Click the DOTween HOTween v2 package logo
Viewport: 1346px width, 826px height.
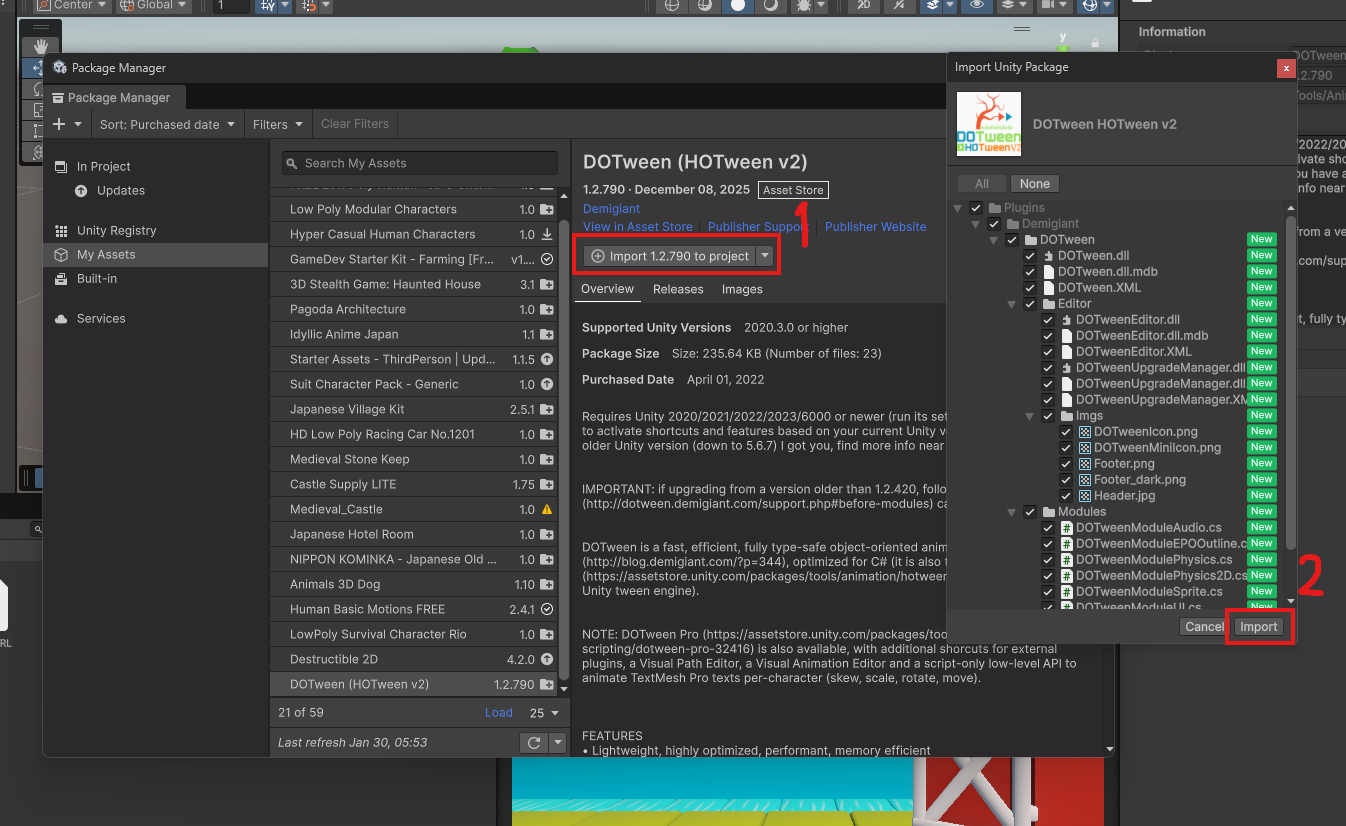tap(989, 124)
